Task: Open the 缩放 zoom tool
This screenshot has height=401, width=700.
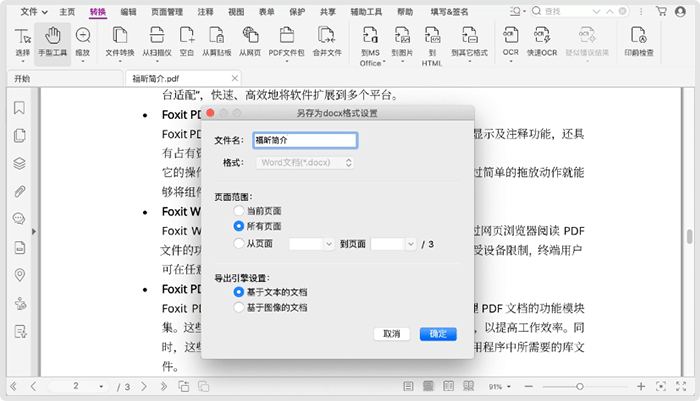Action: click(x=83, y=43)
